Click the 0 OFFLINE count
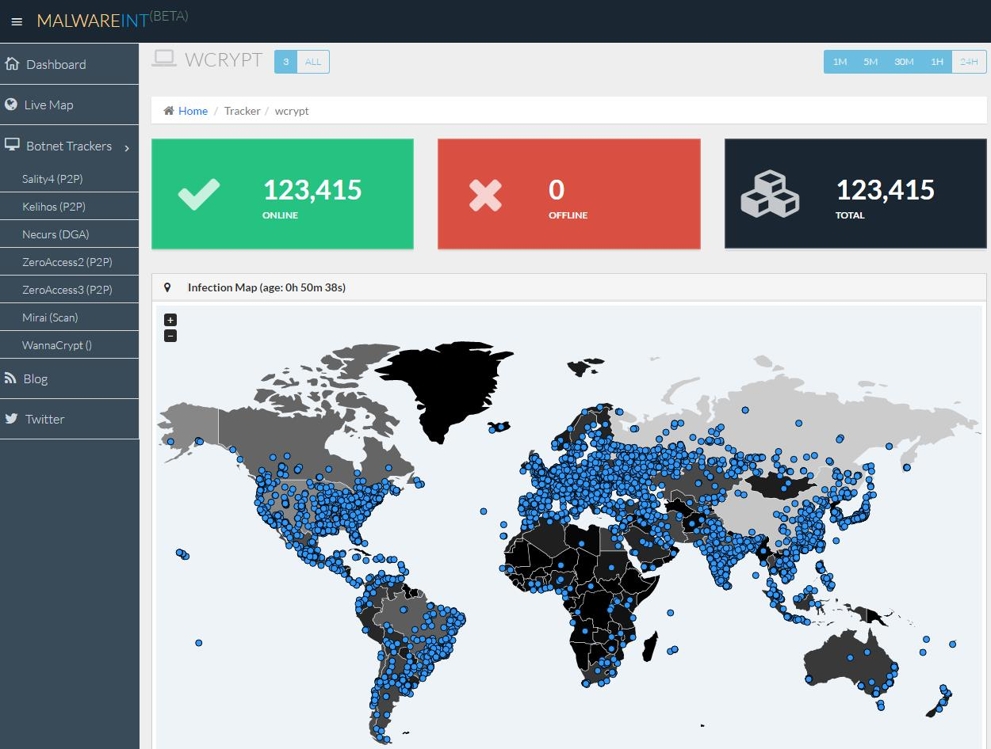Image resolution: width=991 pixels, height=749 pixels. point(556,190)
